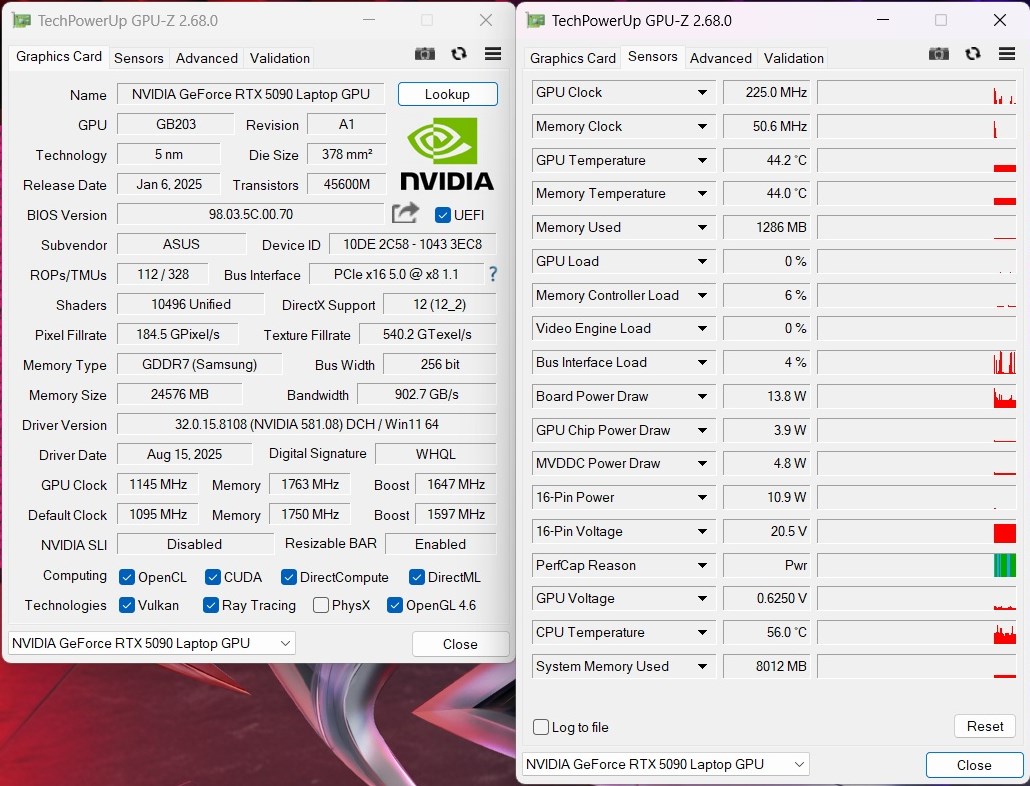Toggle the UEFI checkbox

[x=443, y=215]
